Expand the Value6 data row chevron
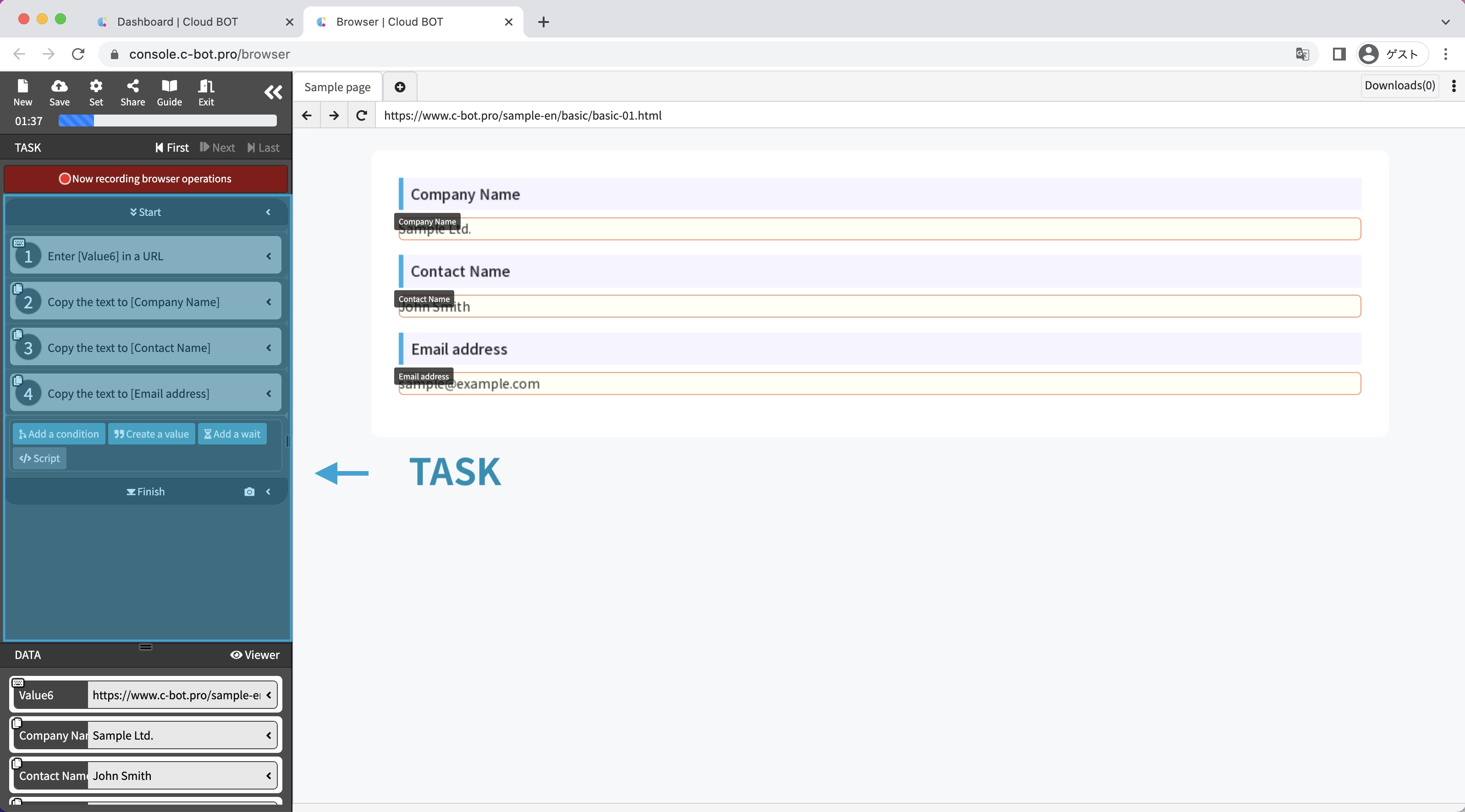Screen dimensions: 1465x812 [269, 695]
